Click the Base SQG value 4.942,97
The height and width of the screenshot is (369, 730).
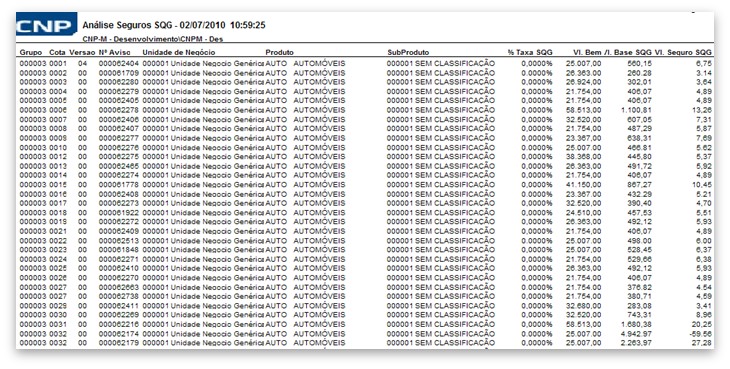coord(636,334)
